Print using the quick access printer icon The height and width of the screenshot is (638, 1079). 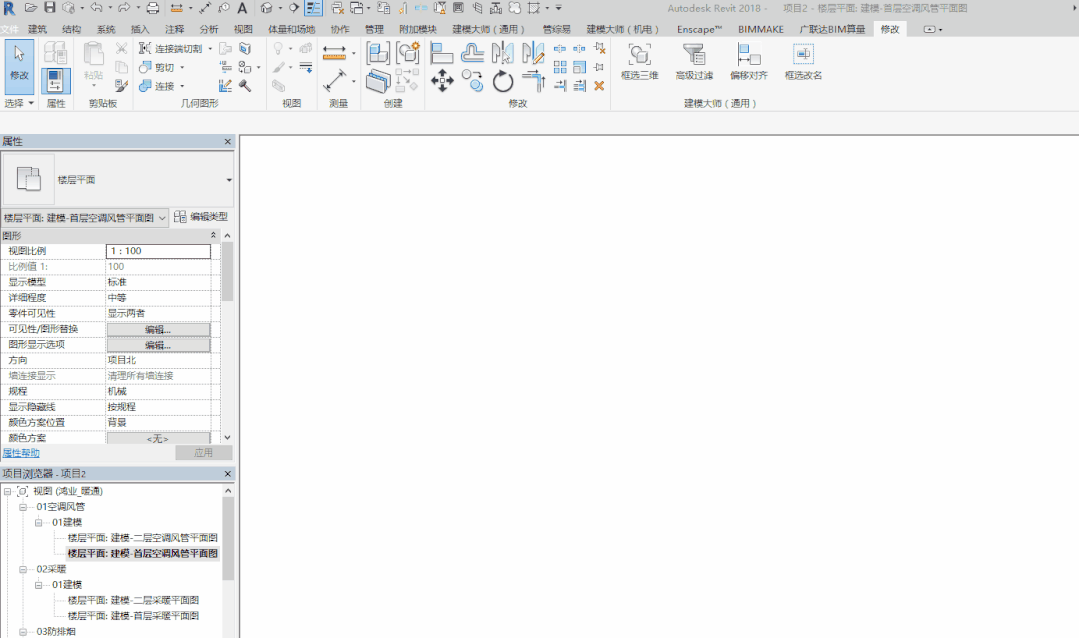click(x=153, y=8)
